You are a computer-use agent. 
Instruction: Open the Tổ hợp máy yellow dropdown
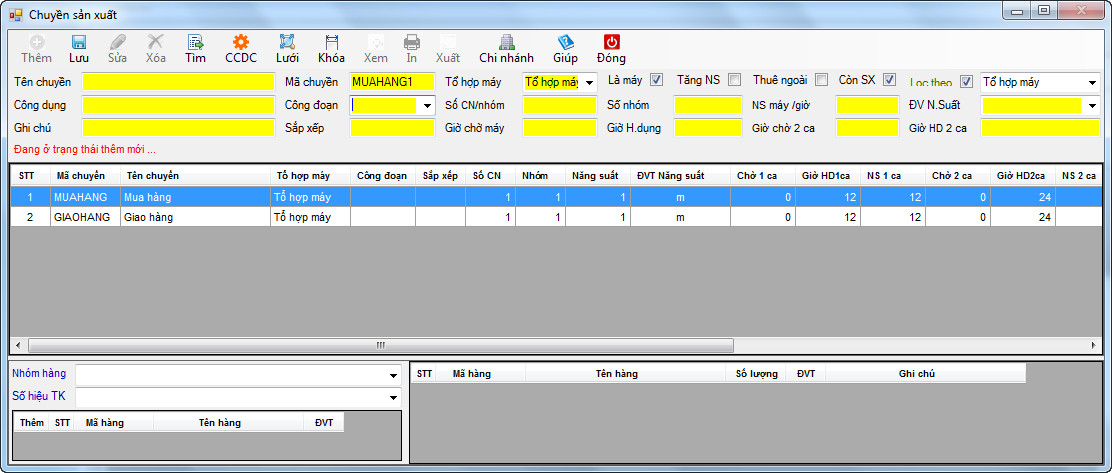pos(589,82)
